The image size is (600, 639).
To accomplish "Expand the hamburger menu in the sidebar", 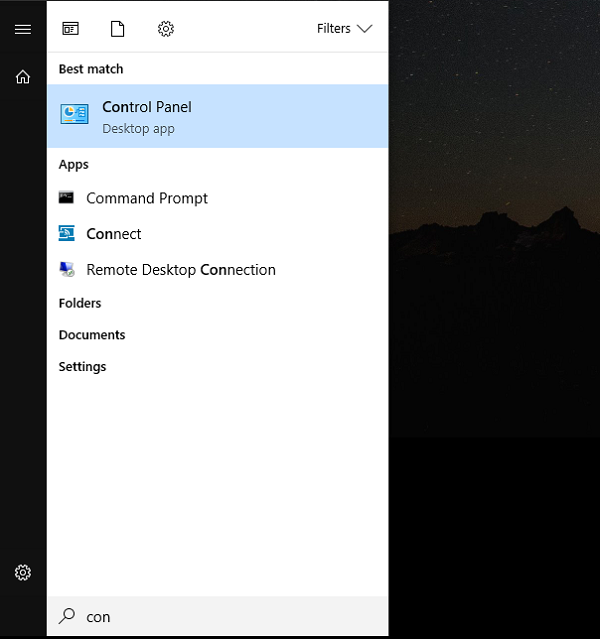I will (x=22, y=29).
